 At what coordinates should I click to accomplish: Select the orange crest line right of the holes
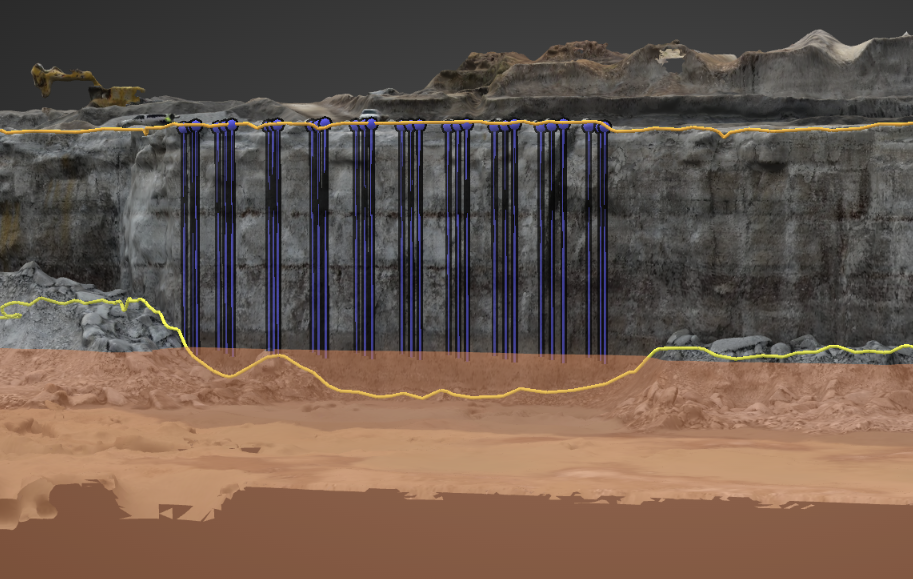[x=800, y=127]
